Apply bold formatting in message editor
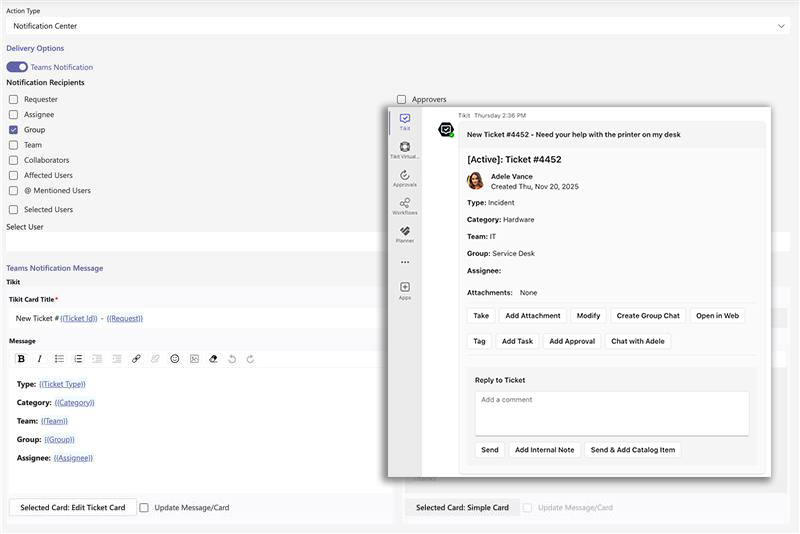Image resolution: width=800 pixels, height=534 pixels. point(21,359)
